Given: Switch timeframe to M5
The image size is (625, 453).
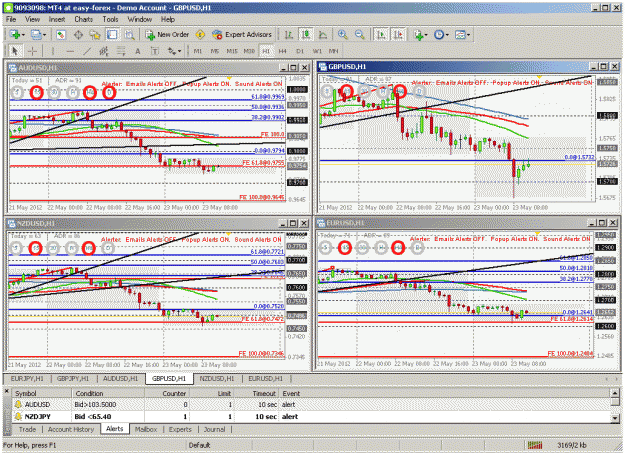Looking at the screenshot, I should 215,51.
